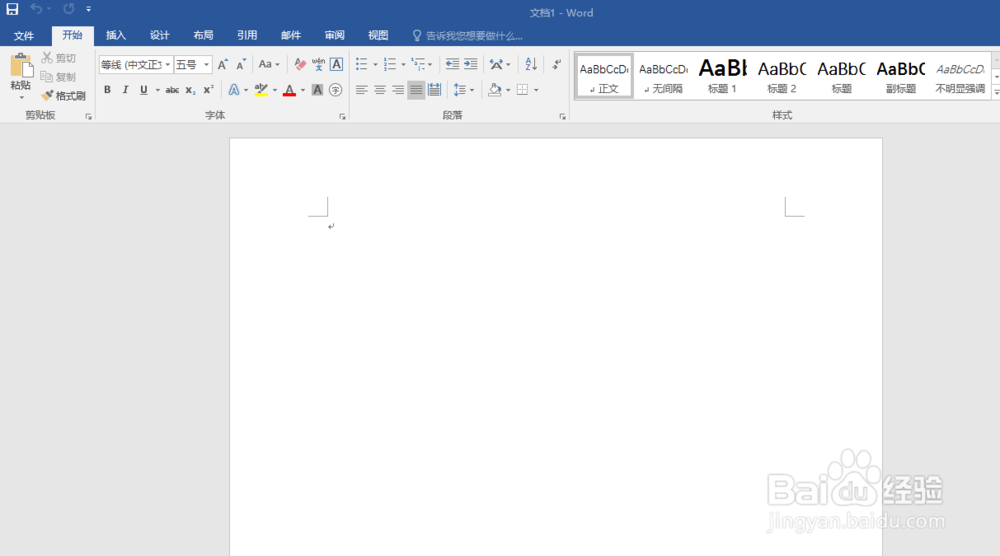This screenshot has height=556, width=1000.
Task: Click the Redo arrow in the quick access toolbar
Action: [69, 9]
